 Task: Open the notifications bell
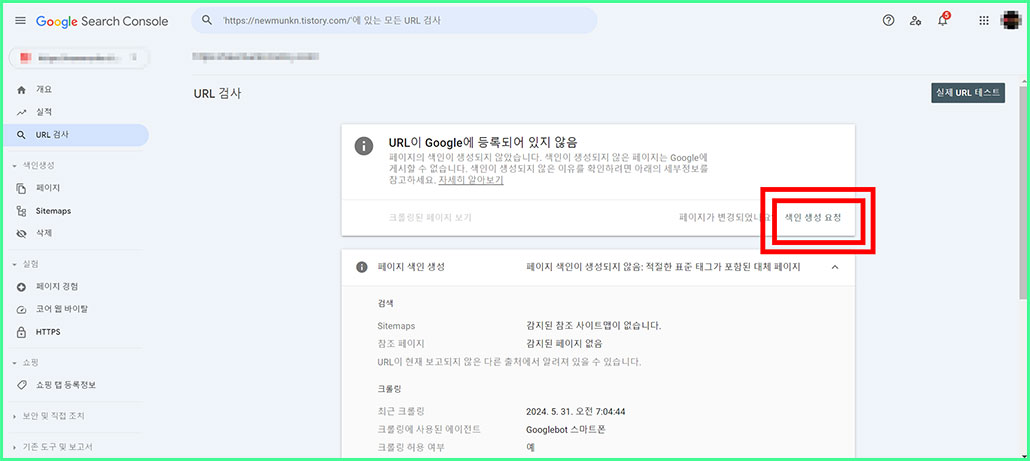click(x=943, y=20)
